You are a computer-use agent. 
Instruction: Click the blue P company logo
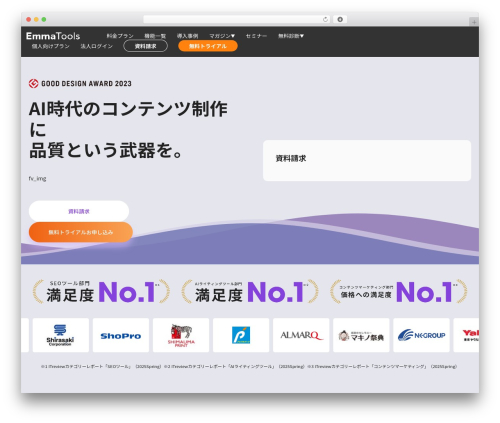pyautogui.click(x=241, y=335)
